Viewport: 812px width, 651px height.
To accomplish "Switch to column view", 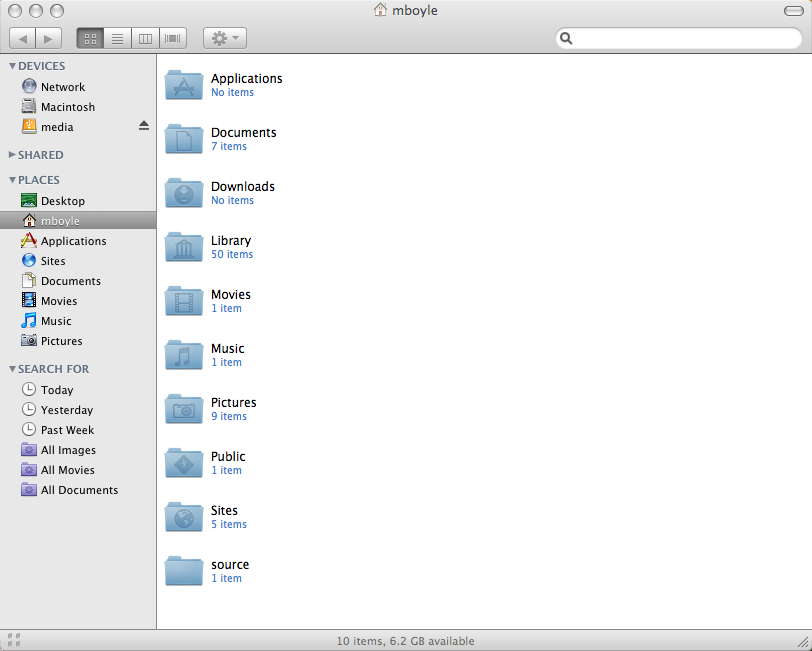I will coord(145,38).
